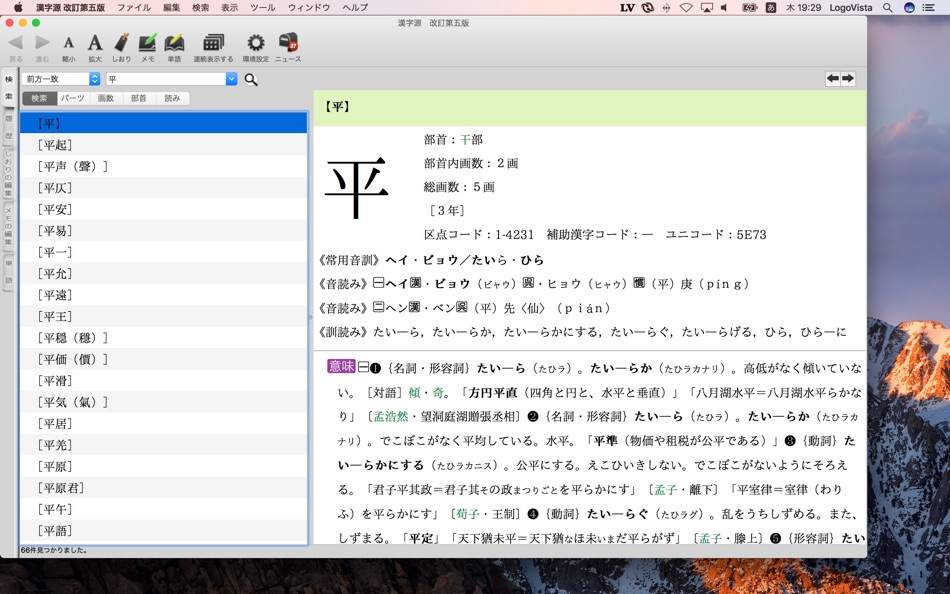The image size is (950, 594).
Task: Follow the green 奇 antonym link
Action: (x=438, y=393)
